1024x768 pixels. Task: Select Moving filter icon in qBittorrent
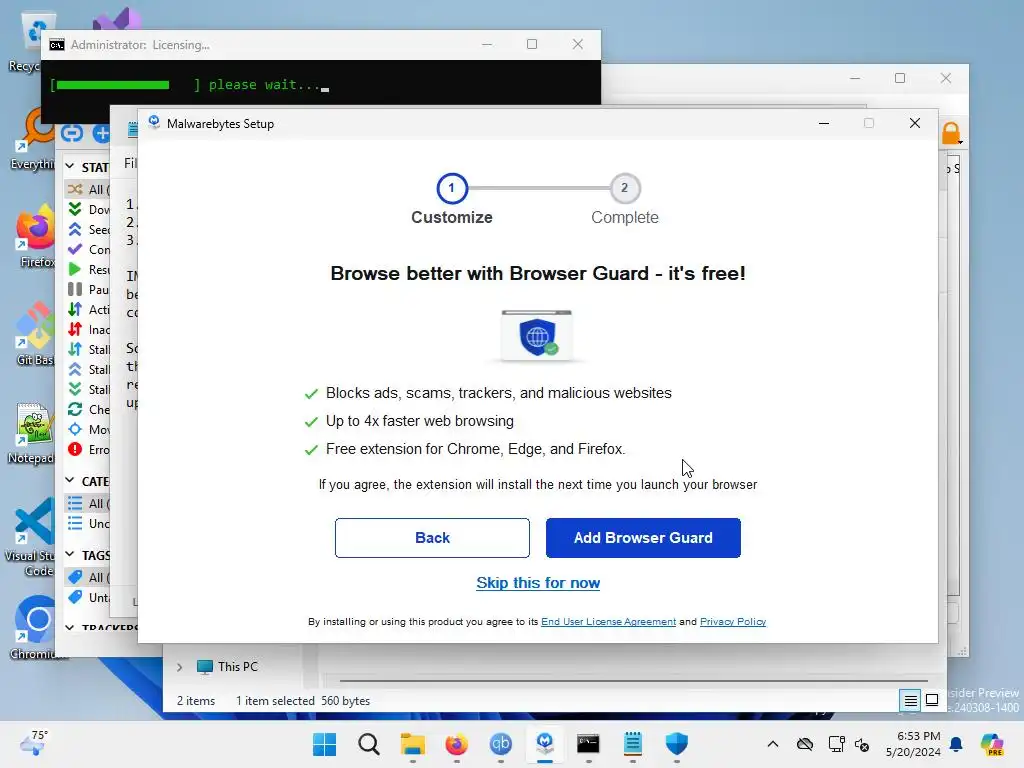click(x=75, y=429)
